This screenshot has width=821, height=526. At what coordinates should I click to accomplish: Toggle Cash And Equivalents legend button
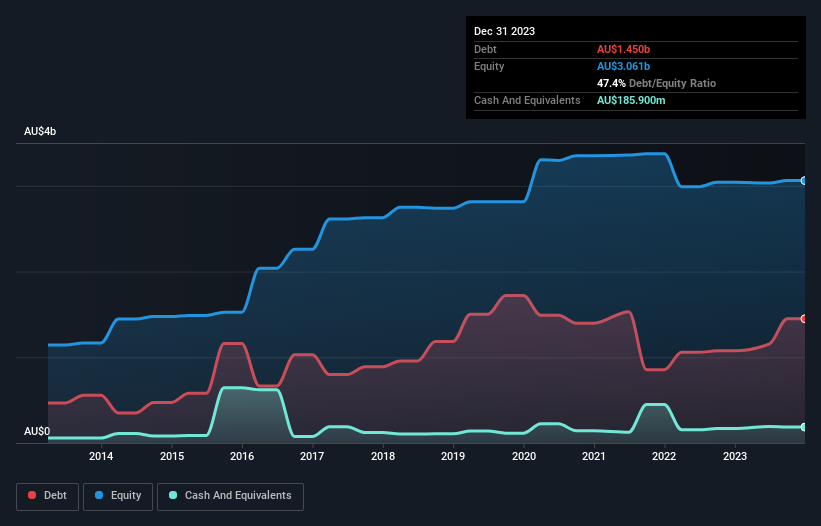pos(230,496)
